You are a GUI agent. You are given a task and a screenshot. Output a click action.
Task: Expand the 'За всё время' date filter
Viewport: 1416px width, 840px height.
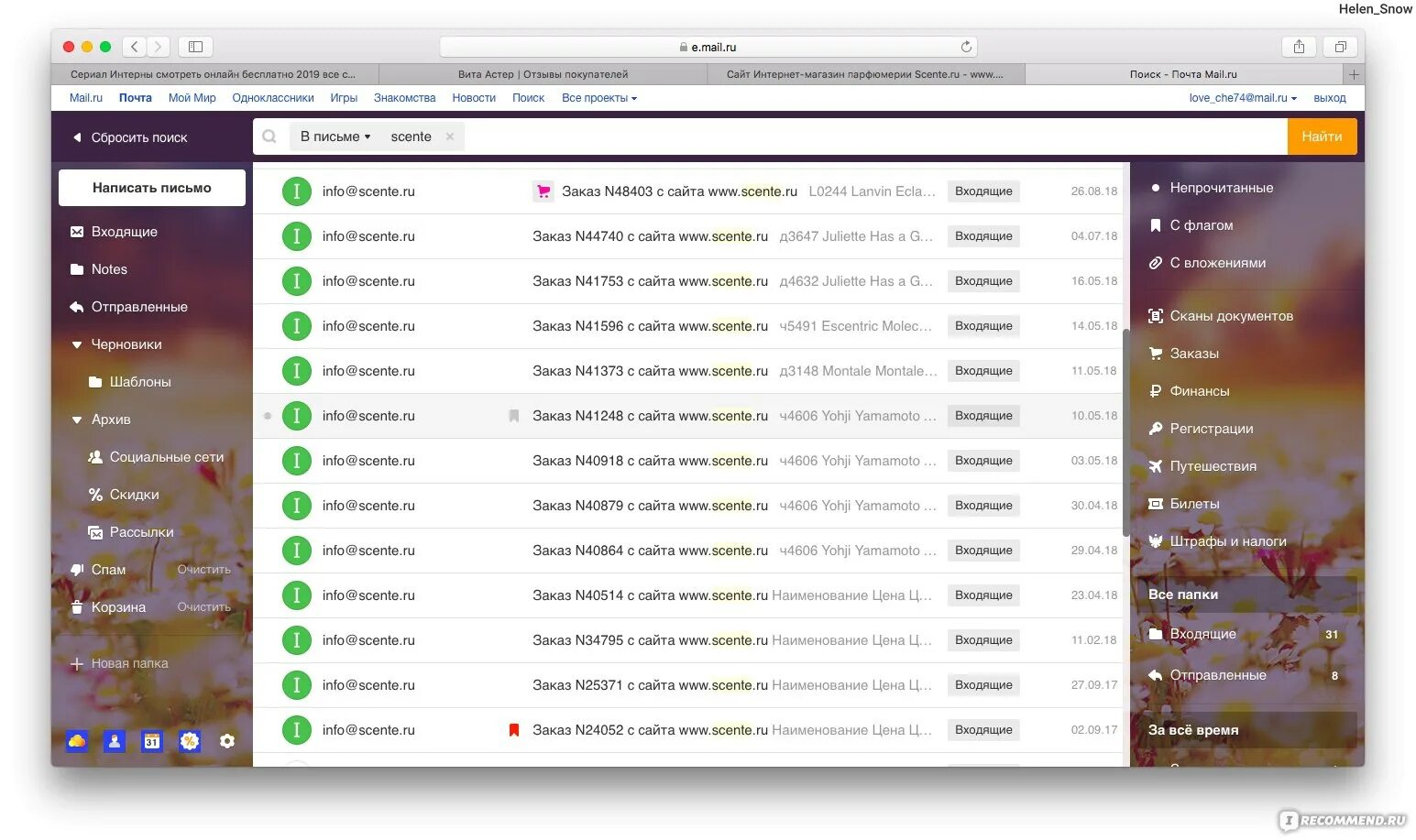pyautogui.click(x=1246, y=730)
